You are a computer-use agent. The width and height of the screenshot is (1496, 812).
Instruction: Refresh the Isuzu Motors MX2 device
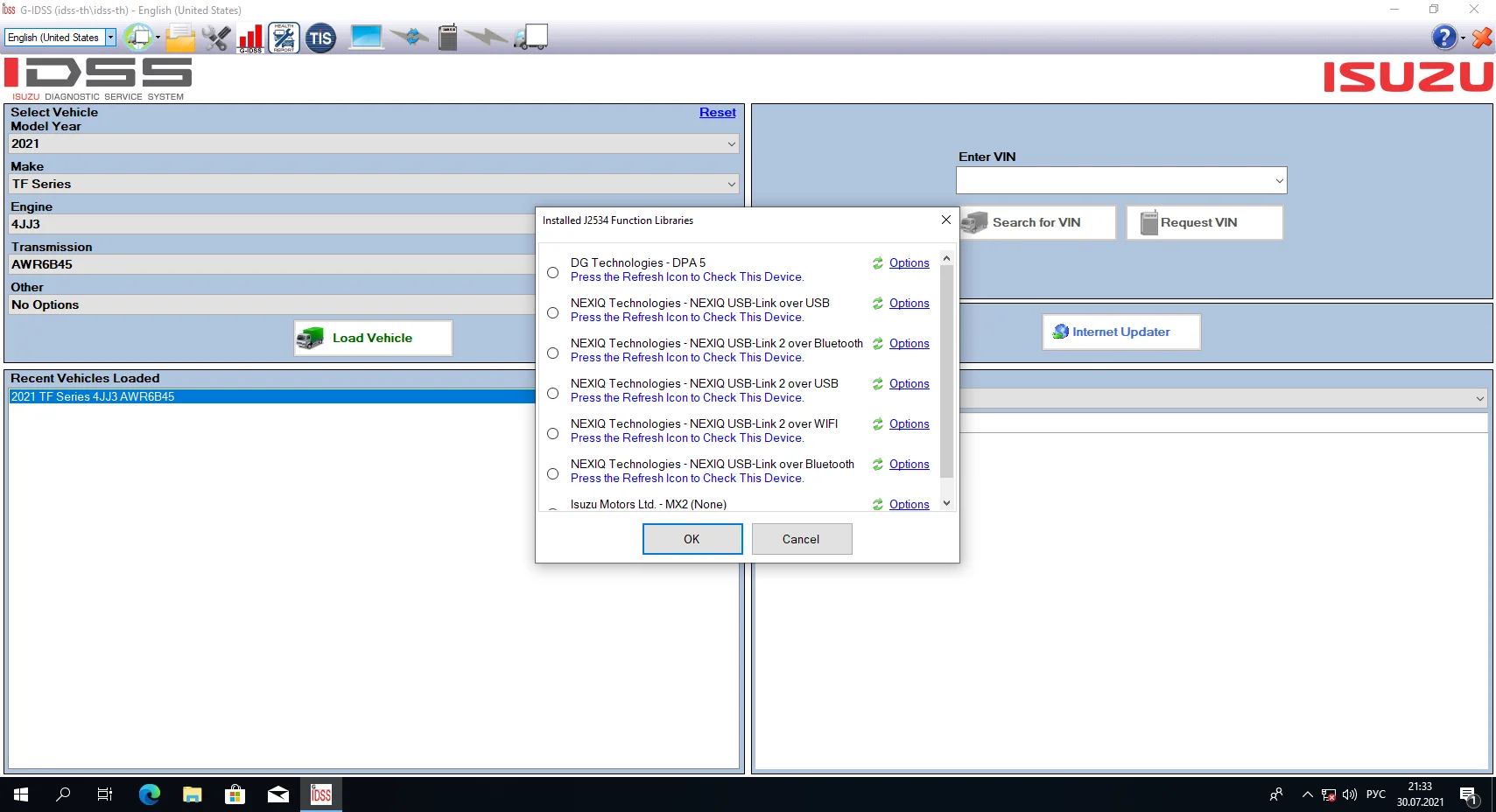tap(878, 505)
